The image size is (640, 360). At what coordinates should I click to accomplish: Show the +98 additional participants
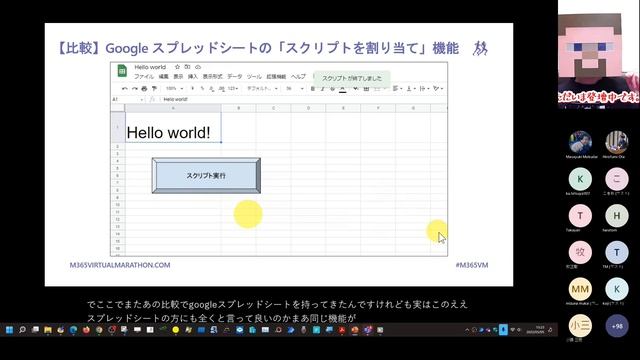[617, 326]
